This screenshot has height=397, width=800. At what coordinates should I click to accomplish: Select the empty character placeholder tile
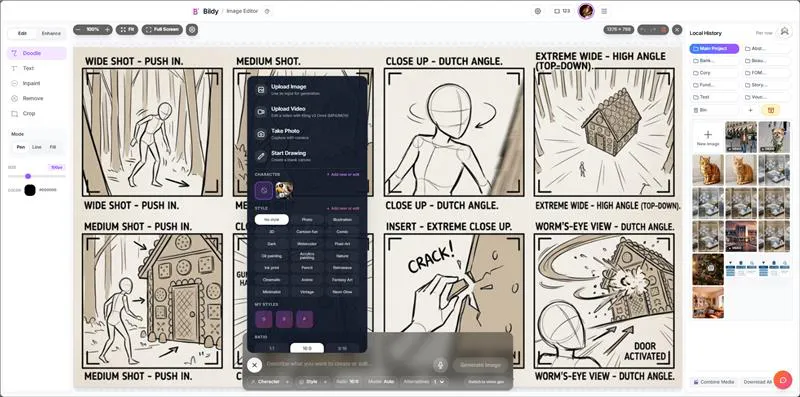[264, 190]
